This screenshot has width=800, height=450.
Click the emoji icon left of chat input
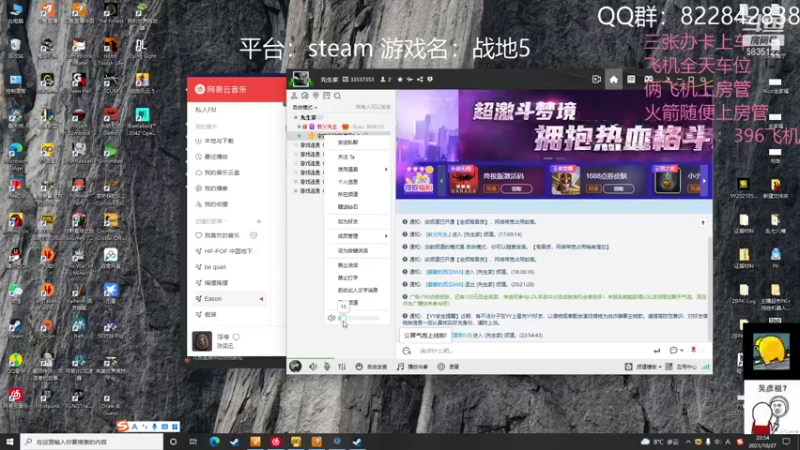tap(407, 351)
